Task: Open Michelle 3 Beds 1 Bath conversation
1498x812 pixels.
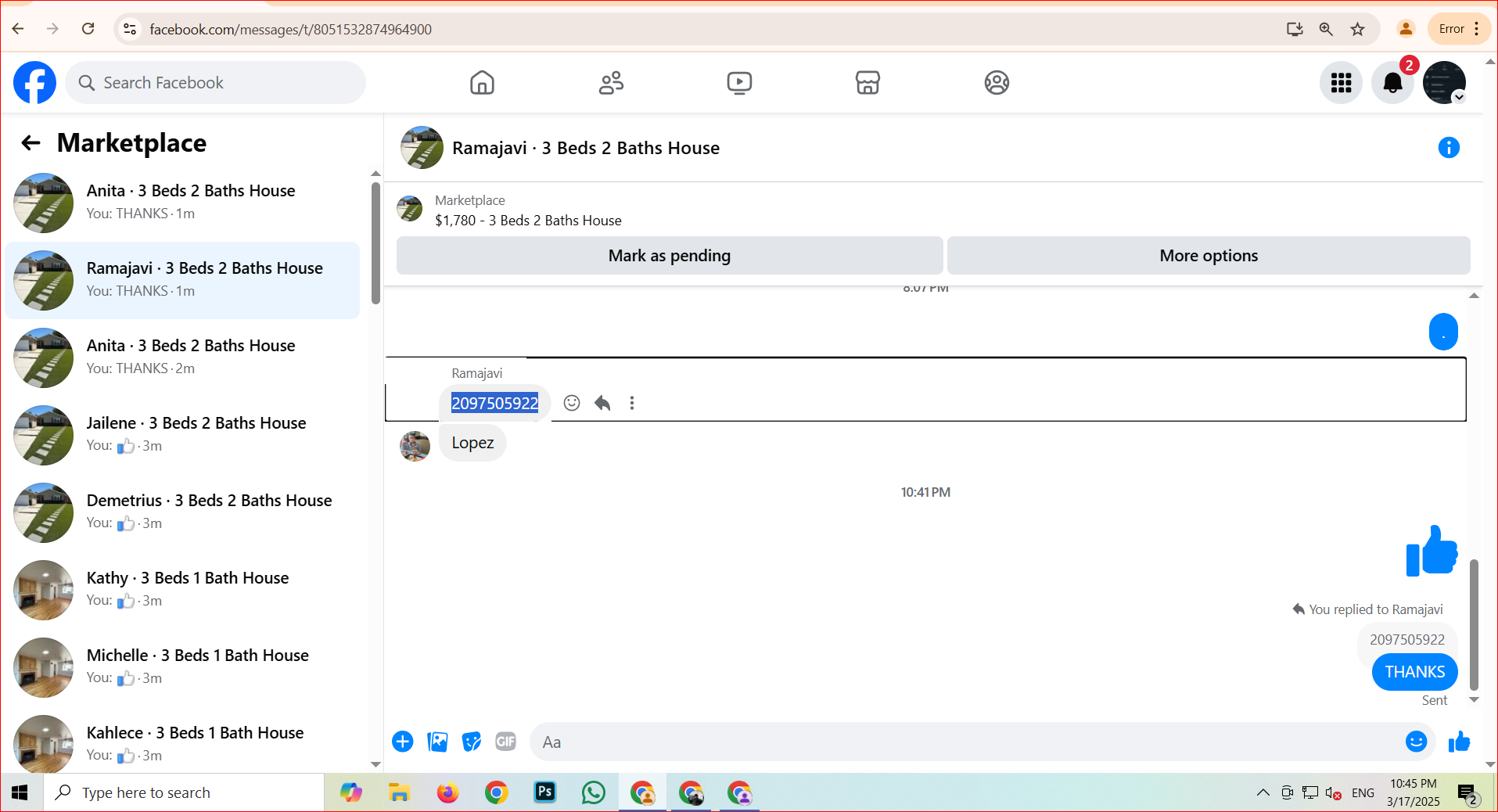Action: pyautogui.click(x=182, y=667)
